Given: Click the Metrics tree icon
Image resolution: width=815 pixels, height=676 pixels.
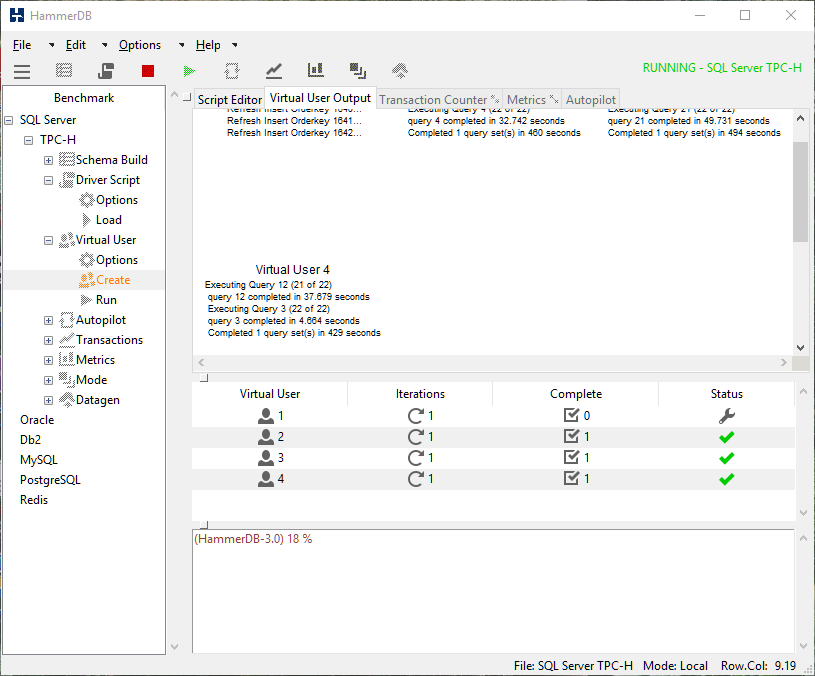Looking at the screenshot, I should tap(67, 360).
